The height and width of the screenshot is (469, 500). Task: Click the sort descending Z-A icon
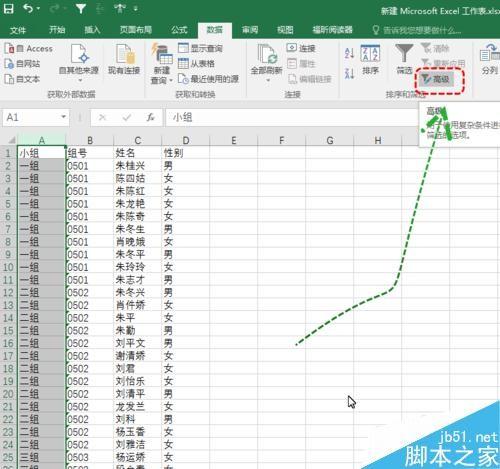pos(349,74)
